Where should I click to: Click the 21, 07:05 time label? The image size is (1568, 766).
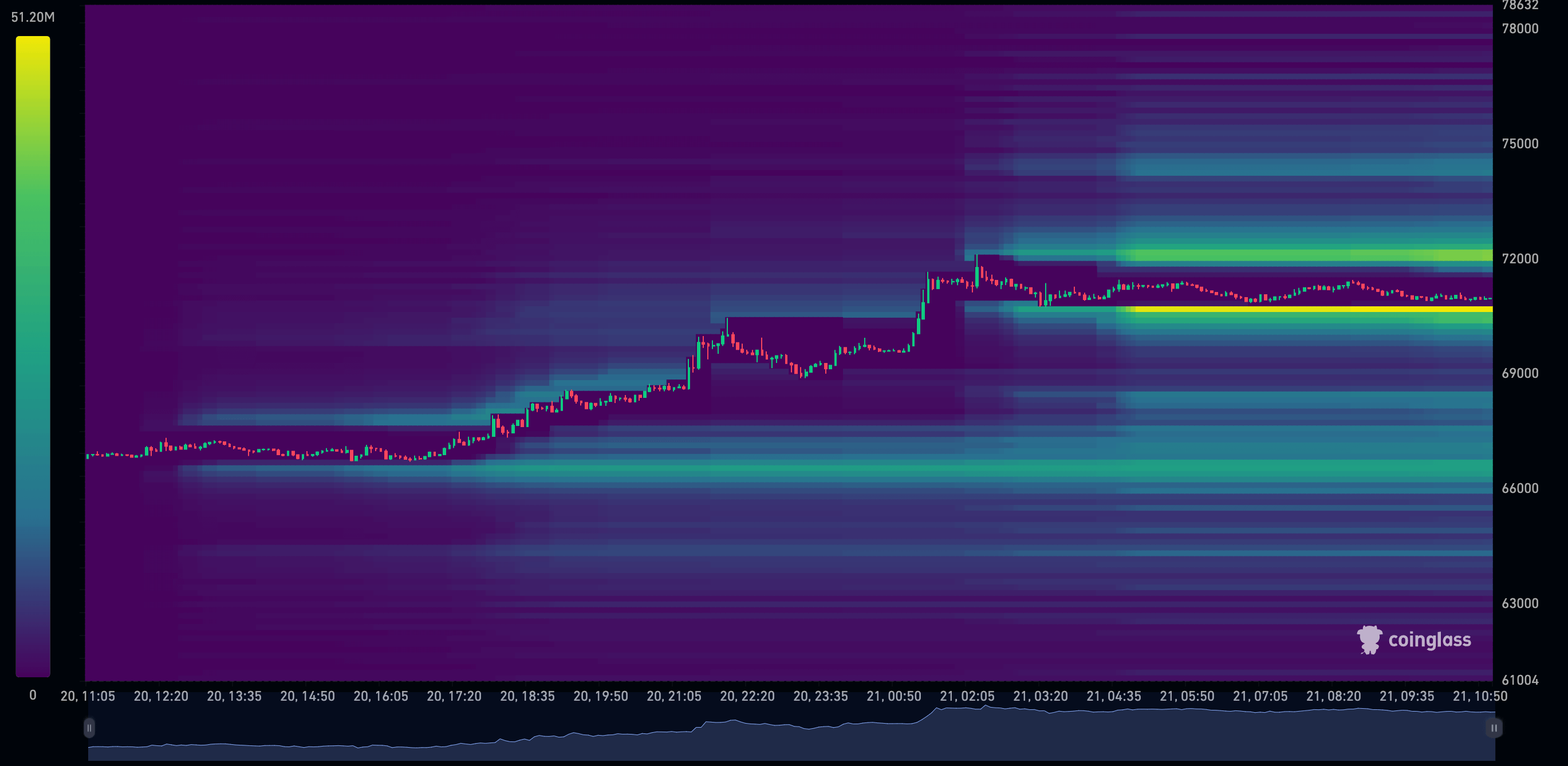[1260, 696]
